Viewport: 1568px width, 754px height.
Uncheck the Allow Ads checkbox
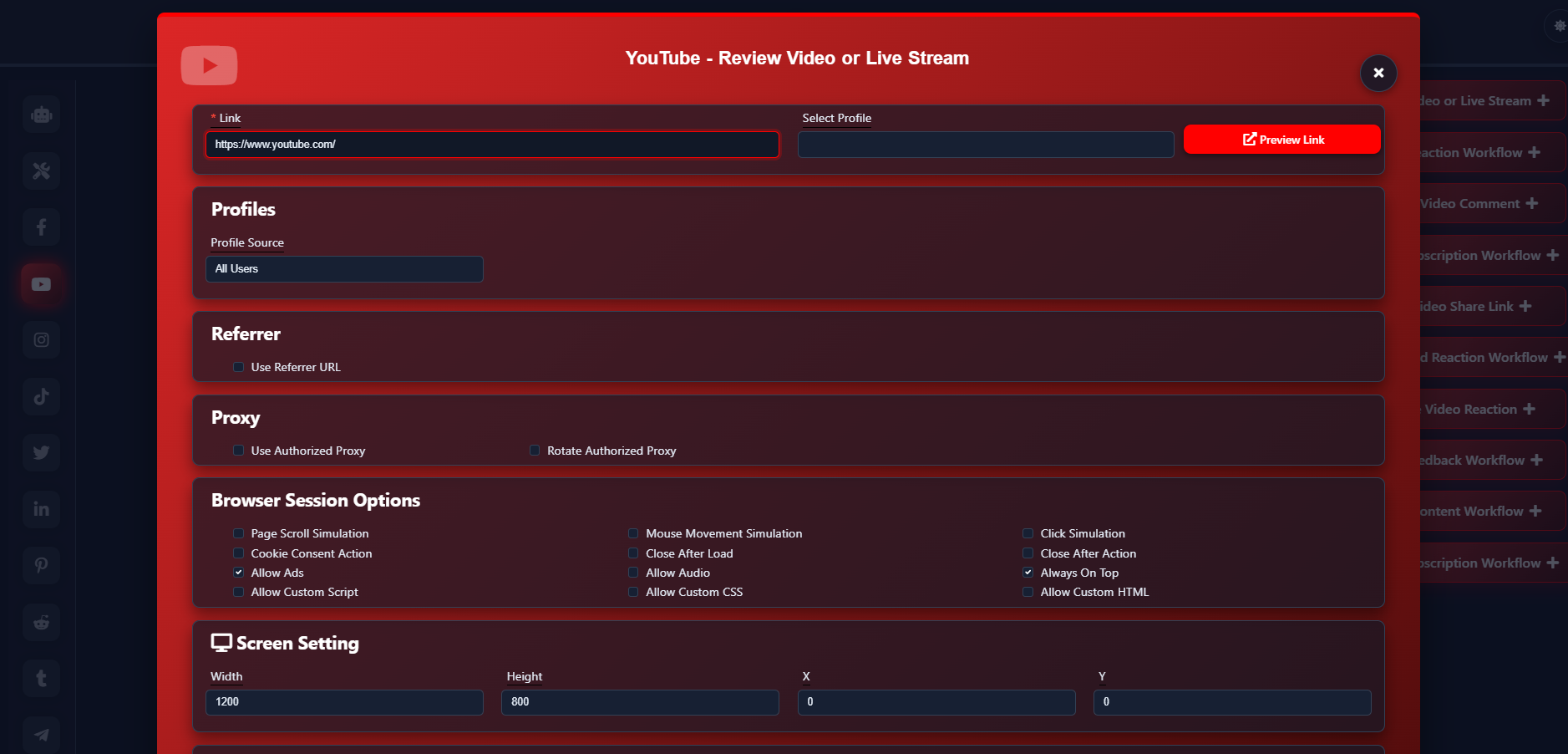(x=239, y=573)
